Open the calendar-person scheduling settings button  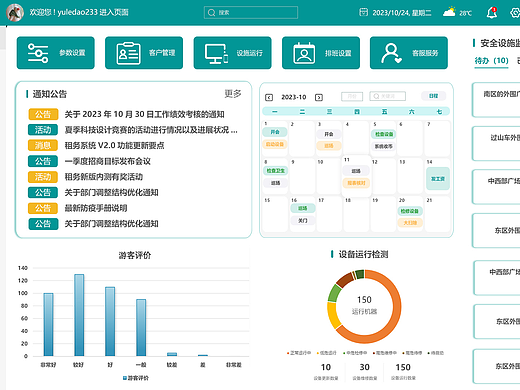pos(321,53)
